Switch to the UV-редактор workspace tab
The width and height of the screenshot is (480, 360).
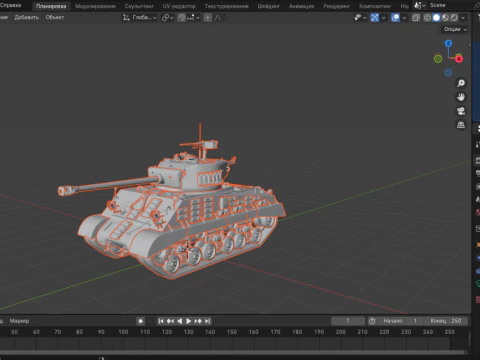(179, 6)
